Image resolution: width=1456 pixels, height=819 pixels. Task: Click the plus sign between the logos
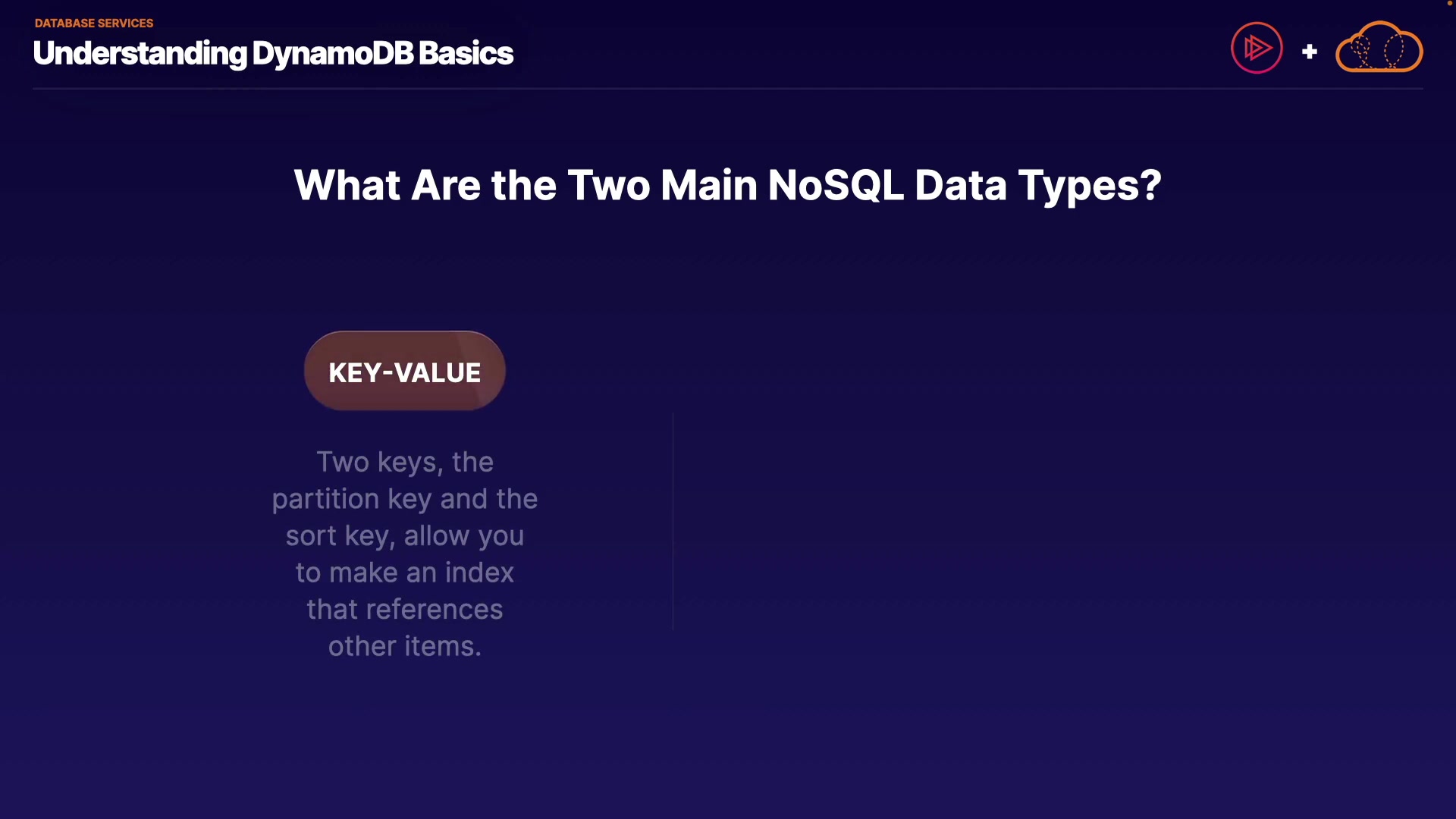pyautogui.click(x=1309, y=52)
